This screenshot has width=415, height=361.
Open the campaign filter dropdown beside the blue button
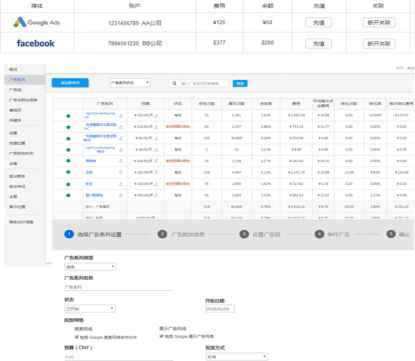pos(130,83)
